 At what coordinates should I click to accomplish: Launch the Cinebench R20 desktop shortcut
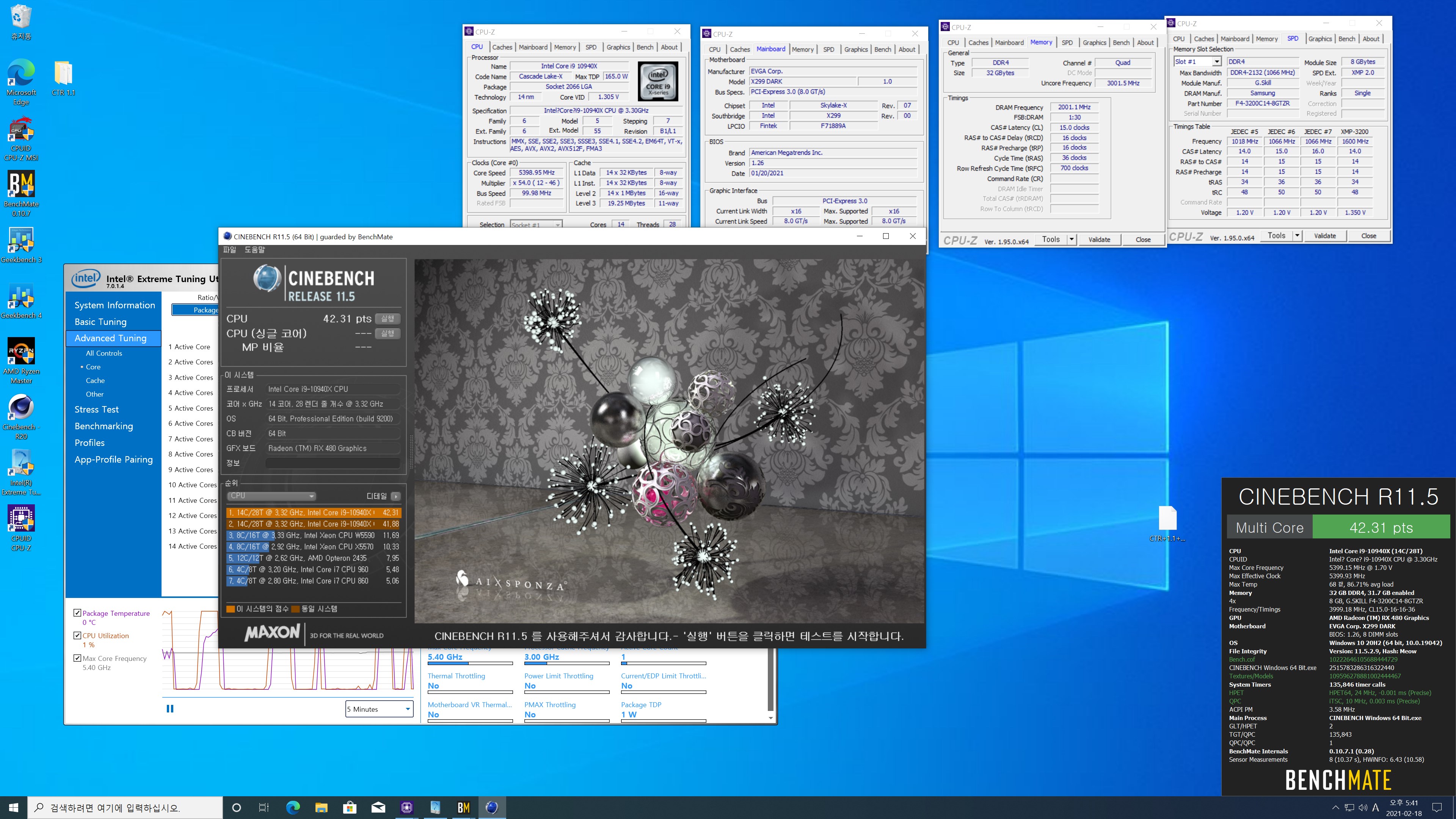pos(21,417)
